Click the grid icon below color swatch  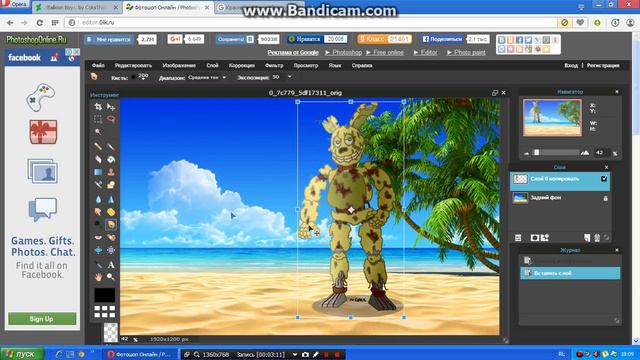pyautogui.click(x=104, y=312)
